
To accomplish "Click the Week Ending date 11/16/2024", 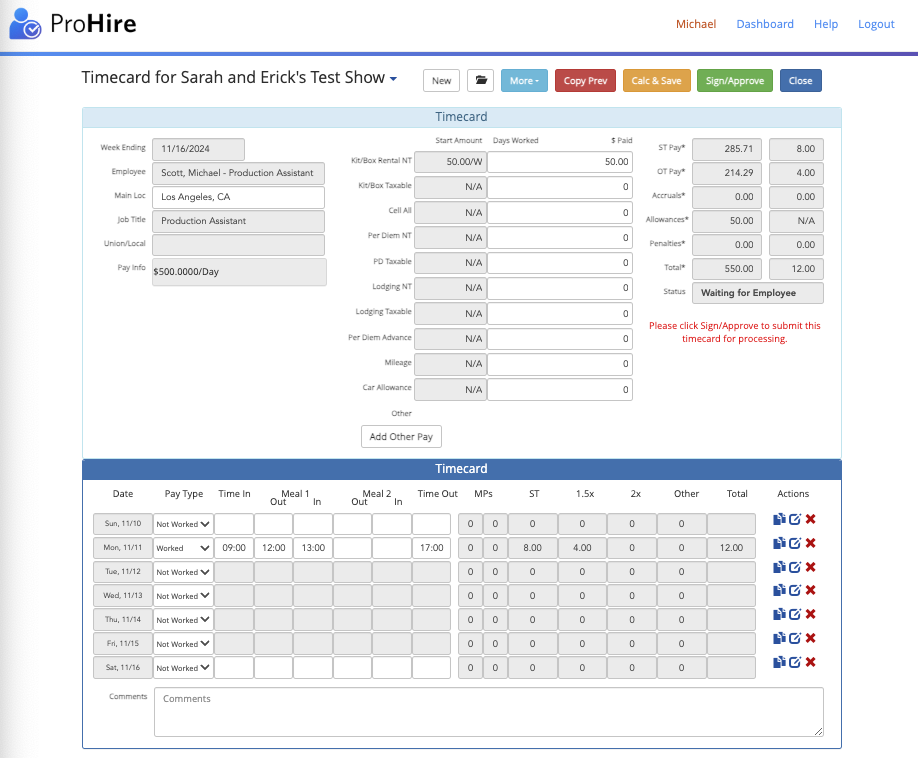I will [198, 149].
